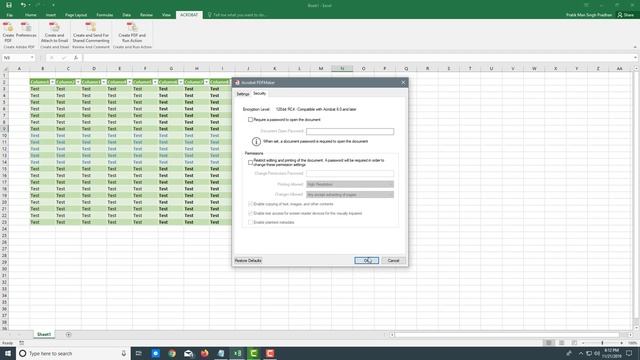The image size is (640, 360).
Task: Open the Windows notification center icon
Action: click(x=629, y=353)
